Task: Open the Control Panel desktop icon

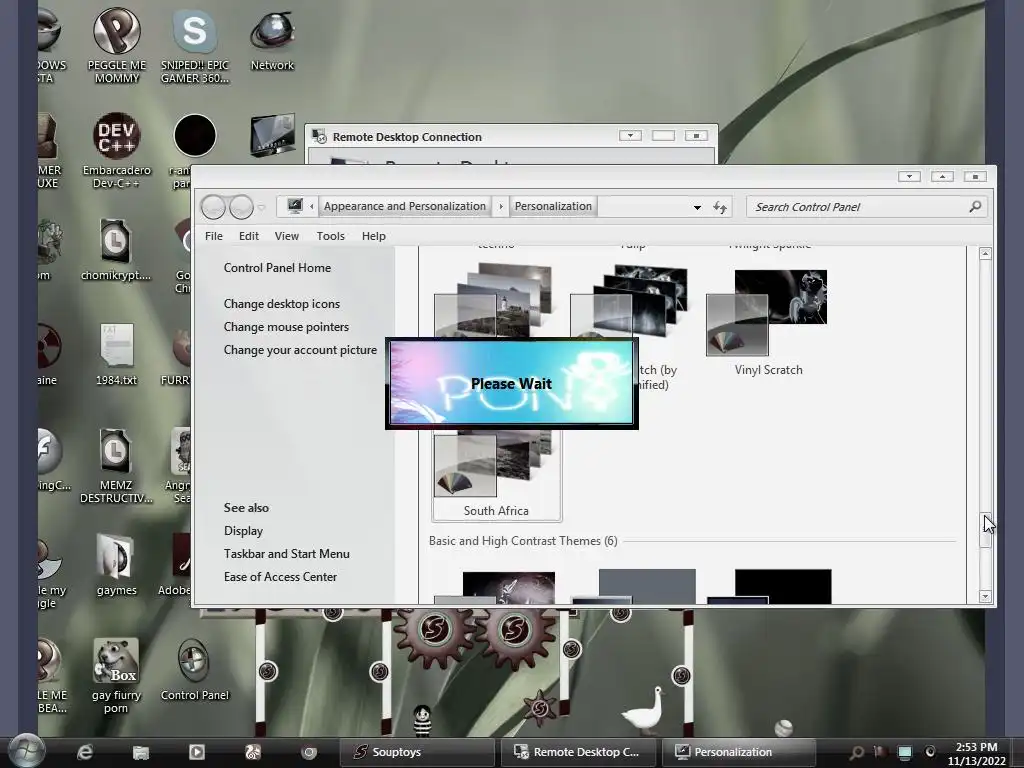Action: tap(195, 669)
